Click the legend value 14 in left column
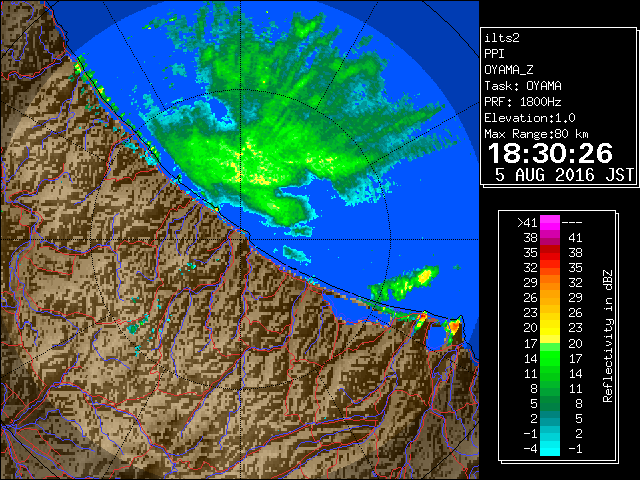 530,359
